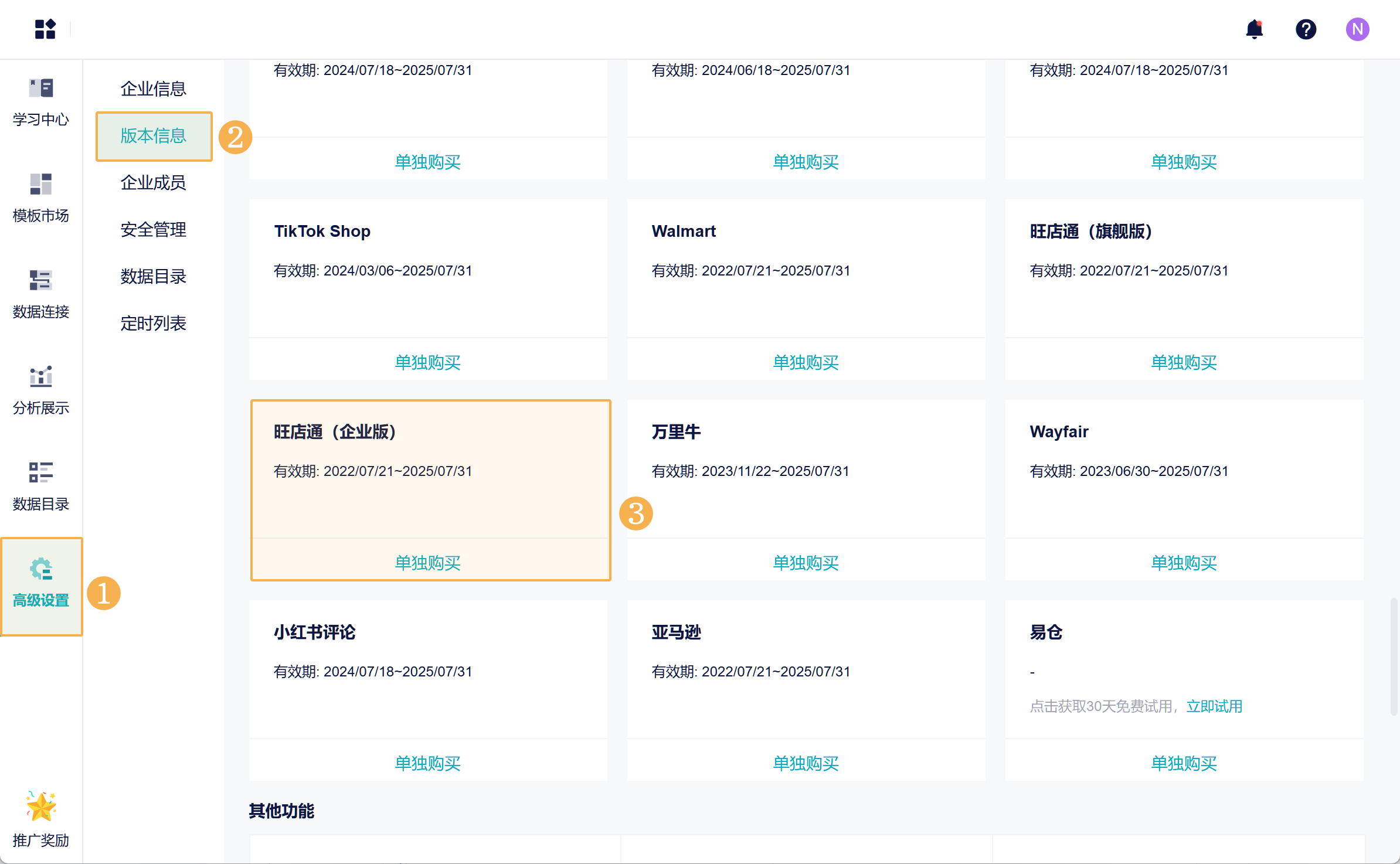Open 企业成员 menu item

point(153,183)
